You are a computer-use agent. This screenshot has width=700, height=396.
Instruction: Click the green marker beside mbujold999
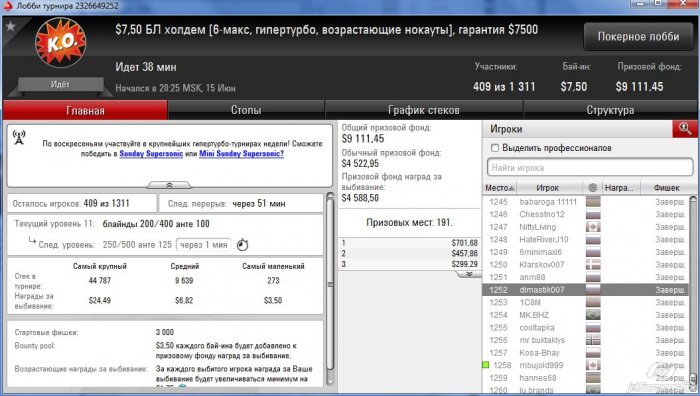coord(486,365)
